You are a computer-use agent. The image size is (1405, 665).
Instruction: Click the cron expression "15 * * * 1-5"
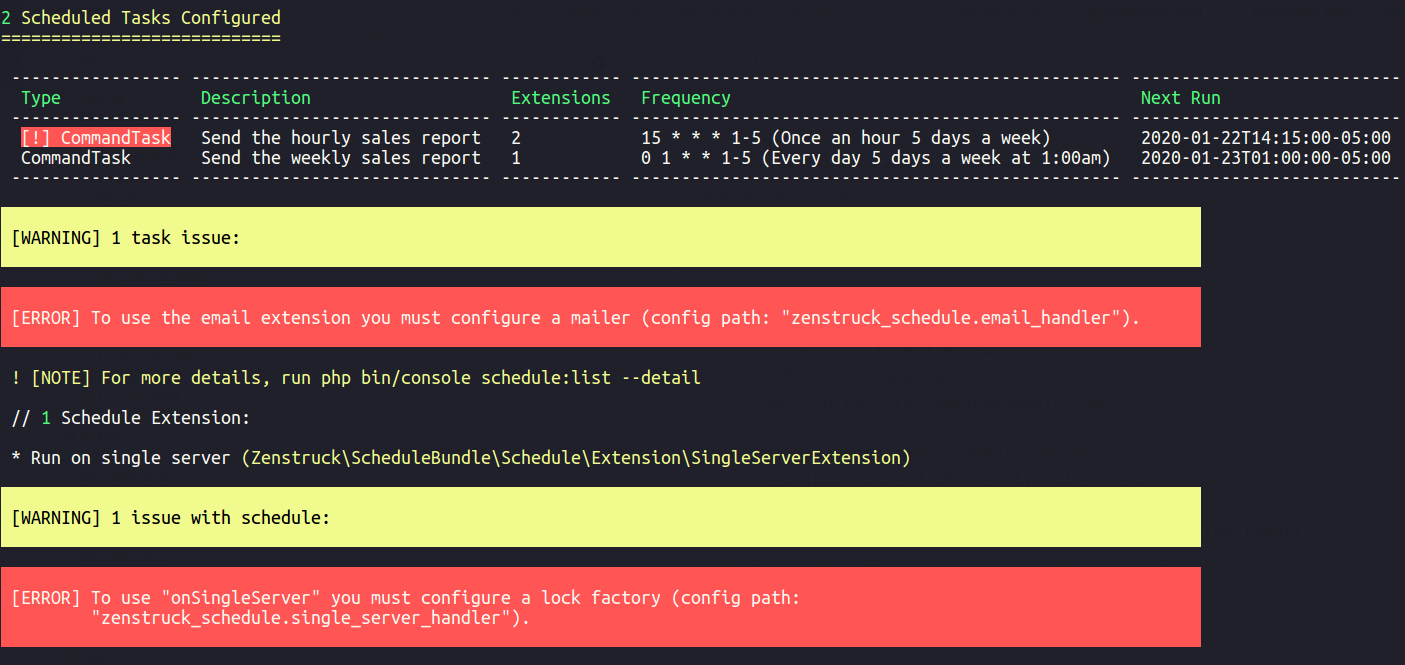click(x=701, y=138)
